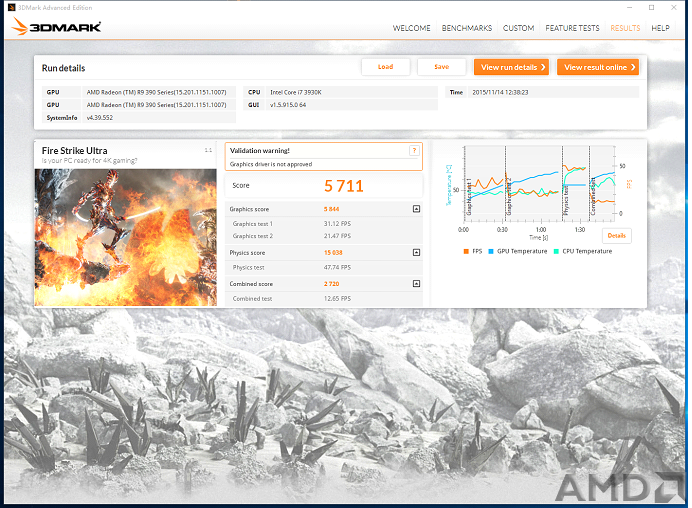The image size is (692, 508).
Task: Open the BENCHMARKS tab
Action: pyautogui.click(x=466, y=28)
